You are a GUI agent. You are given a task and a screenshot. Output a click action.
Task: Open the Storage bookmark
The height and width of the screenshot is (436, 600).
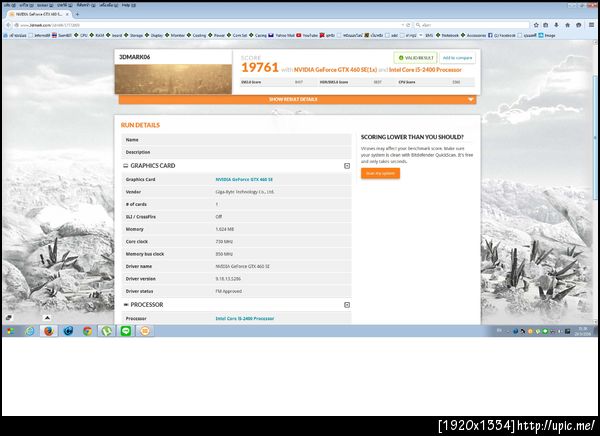pos(134,35)
